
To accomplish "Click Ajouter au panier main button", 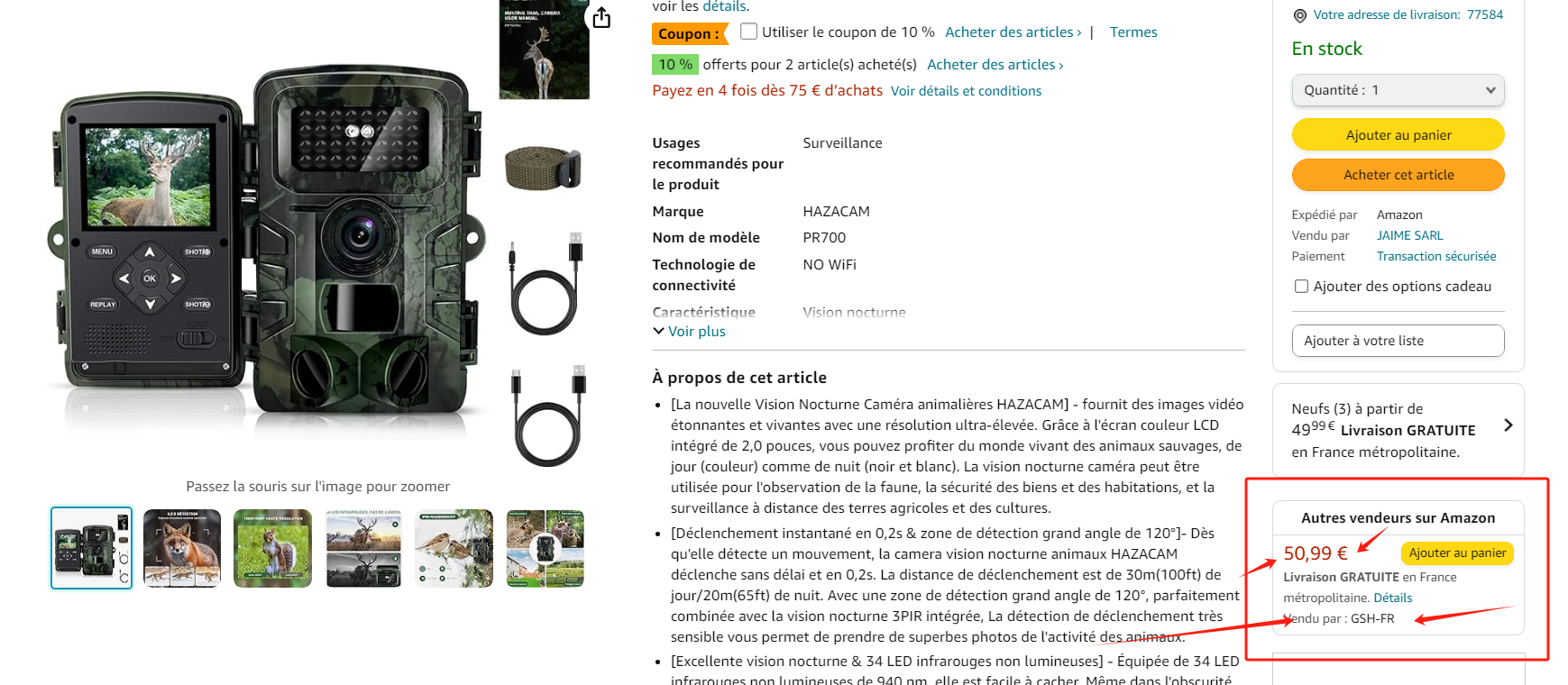I will [1398, 135].
